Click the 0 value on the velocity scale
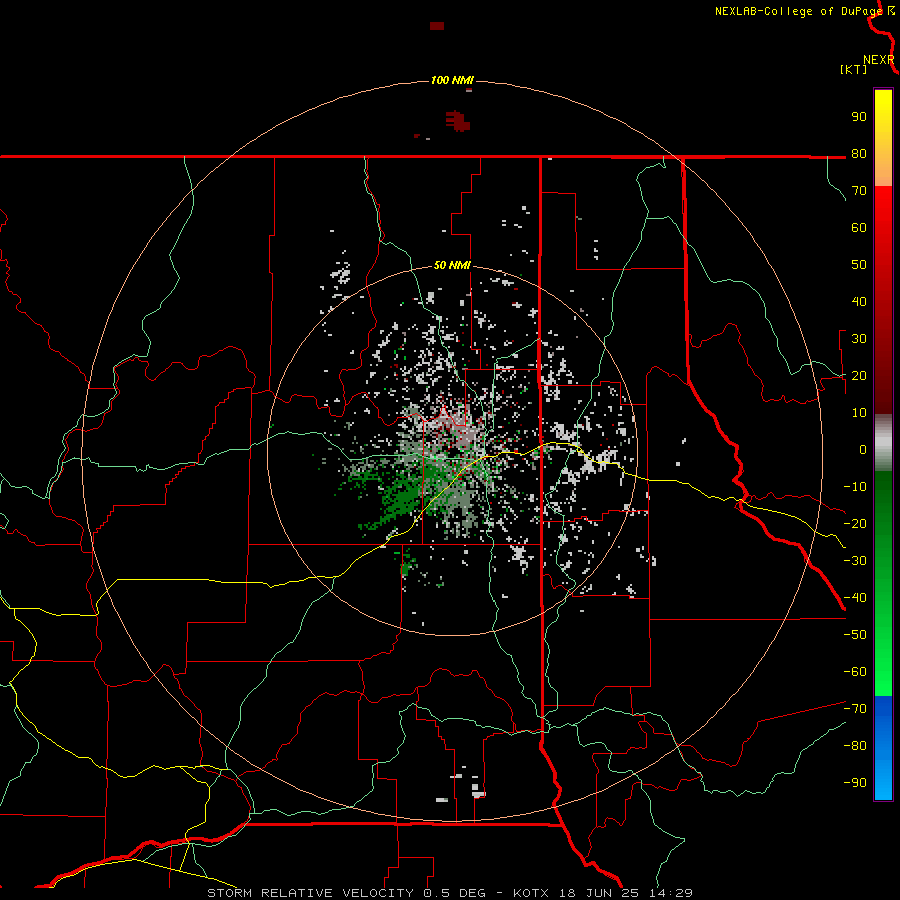The height and width of the screenshot is (900, 900). [x=863, y=449]
